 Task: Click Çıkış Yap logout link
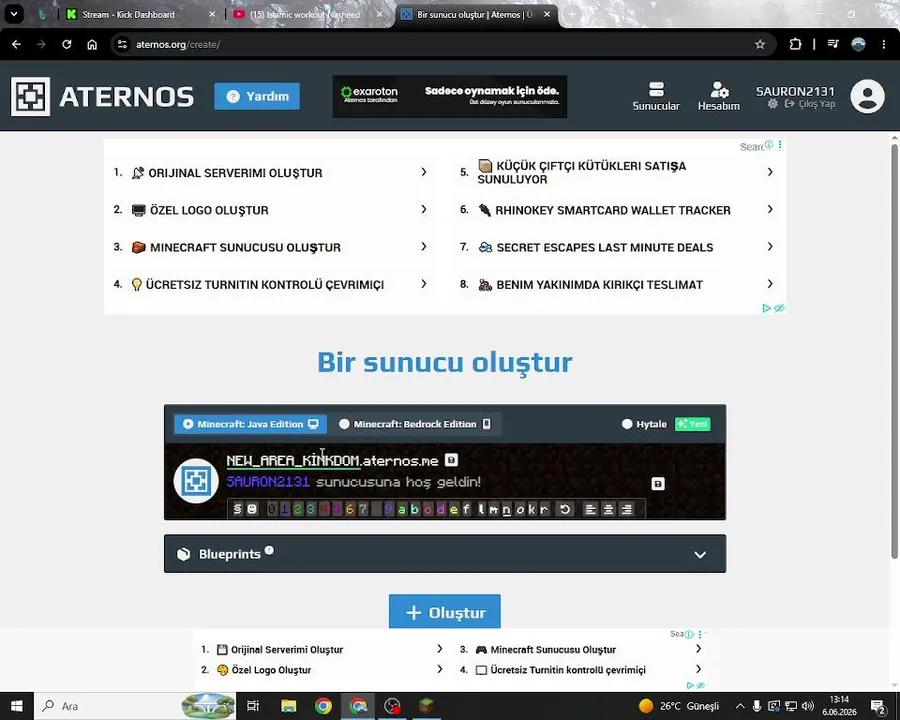(x=810, y=104)
